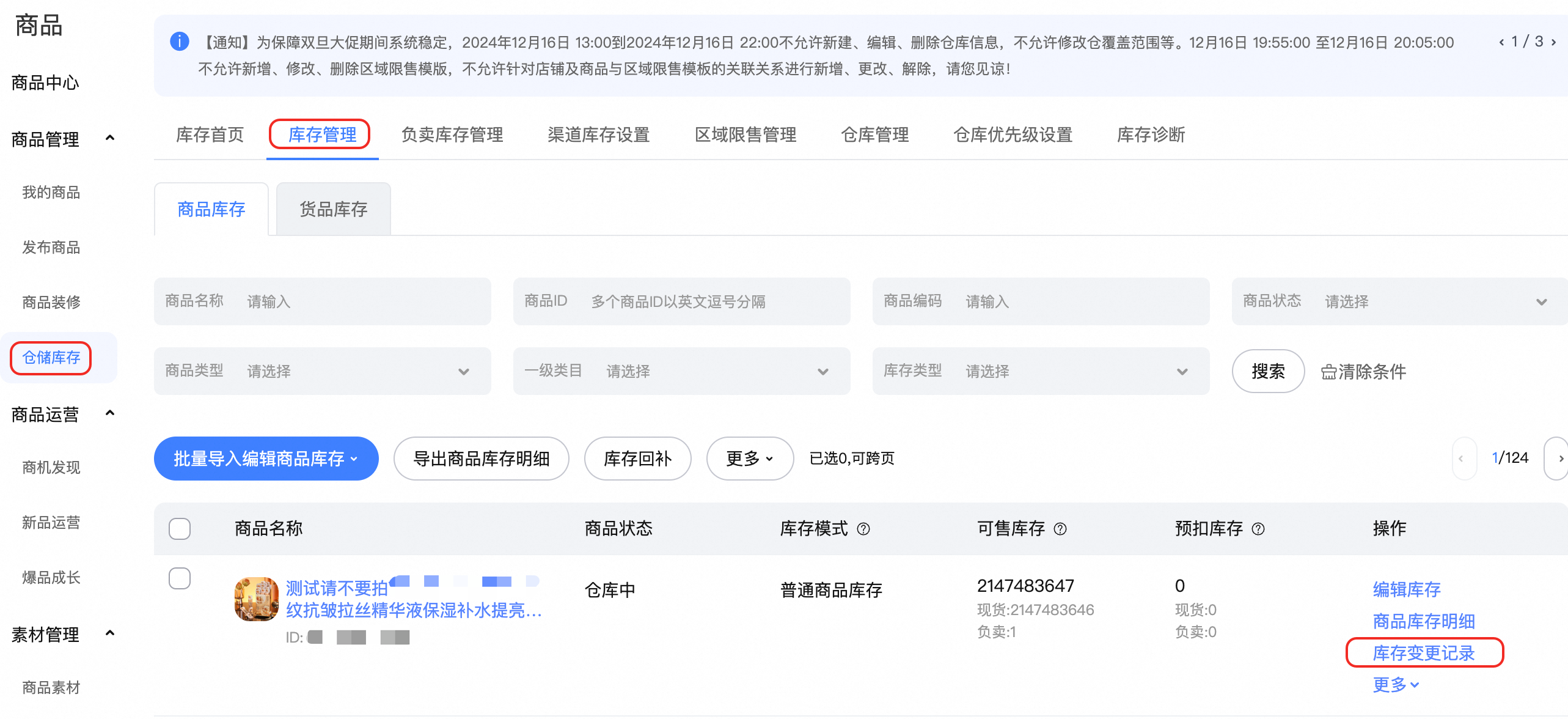Toggle the select-all header checkbox

pyautogui.click(x=180, y=529)
